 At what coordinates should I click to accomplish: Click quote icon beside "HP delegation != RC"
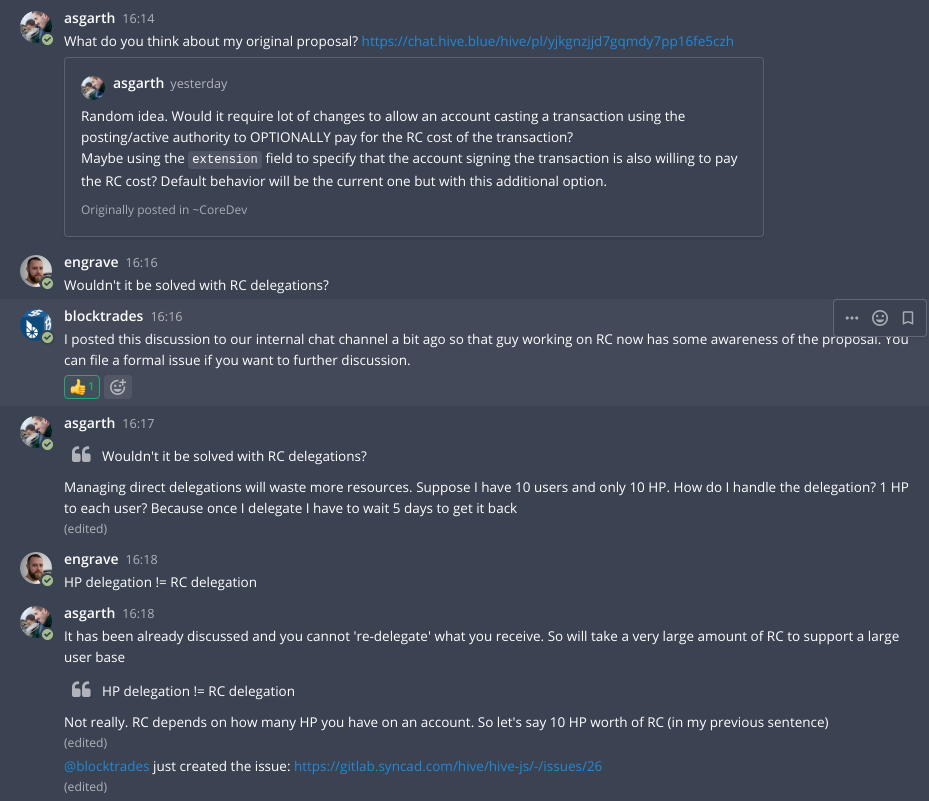(81, 691)
